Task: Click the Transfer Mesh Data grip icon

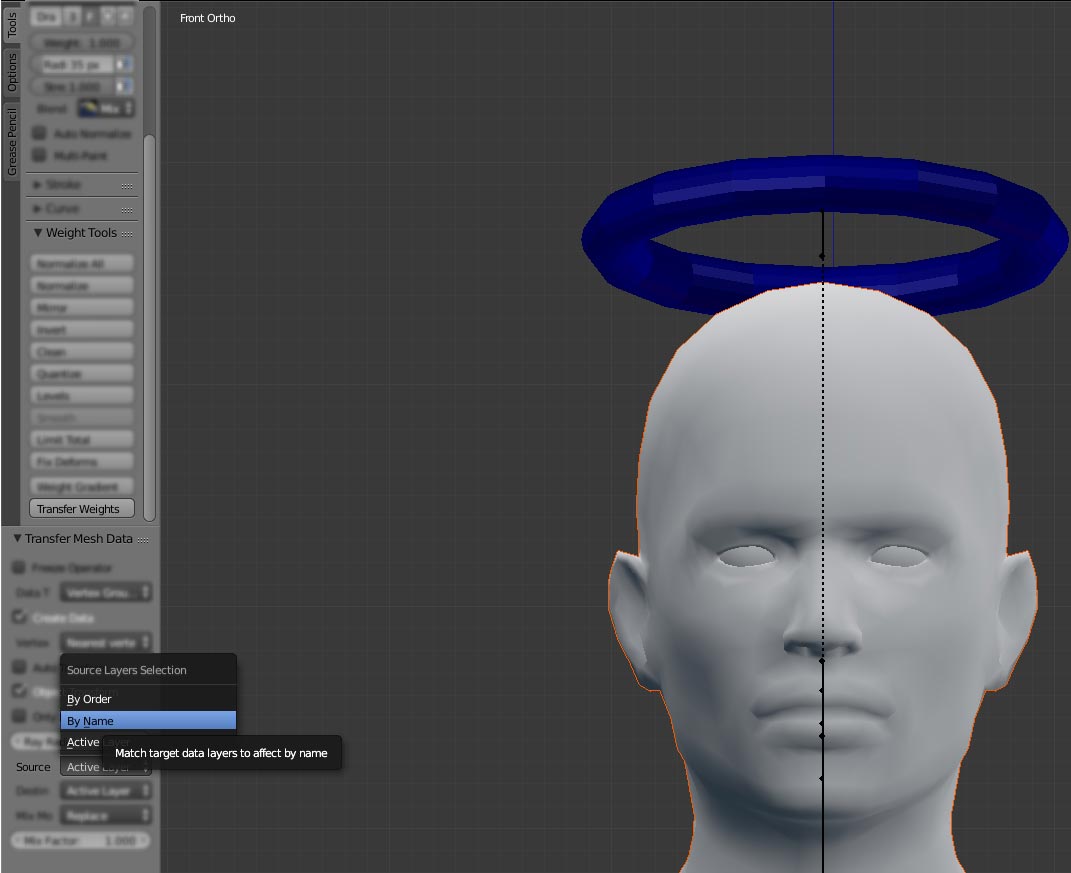Action: point(143,540)
